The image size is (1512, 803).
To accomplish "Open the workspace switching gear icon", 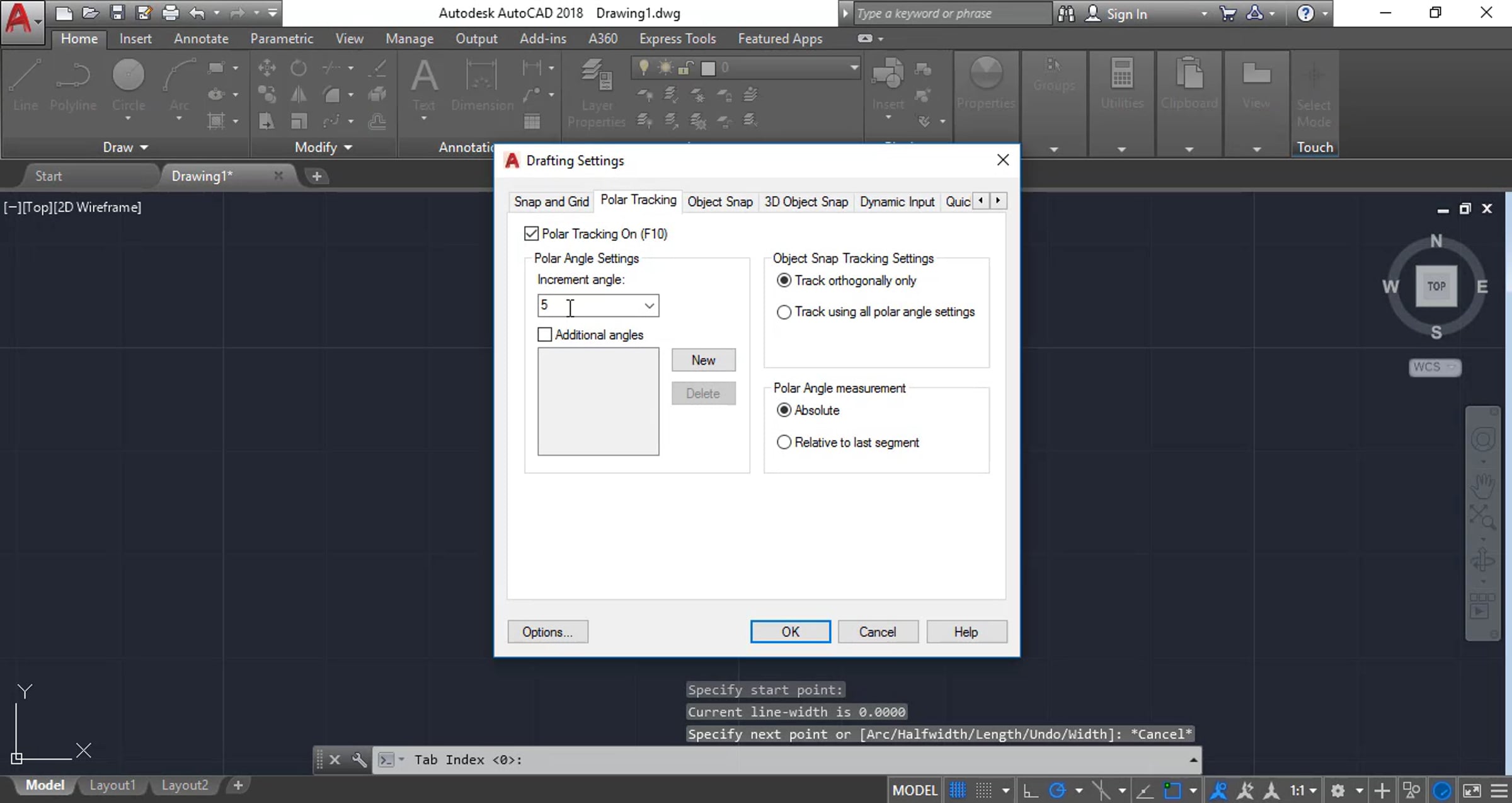I will point(1337,790).
